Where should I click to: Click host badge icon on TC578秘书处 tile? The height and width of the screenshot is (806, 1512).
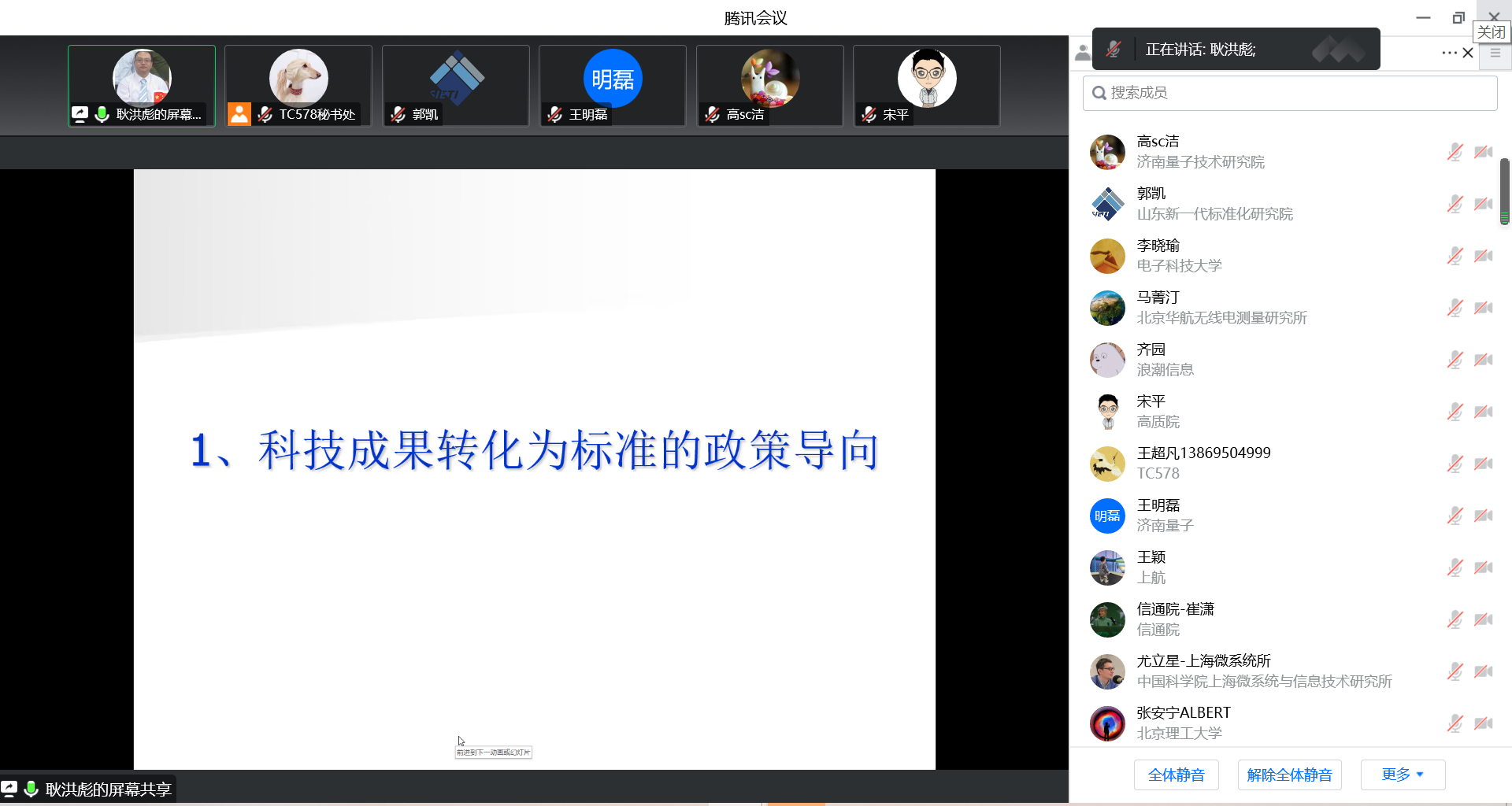point(239,114)
